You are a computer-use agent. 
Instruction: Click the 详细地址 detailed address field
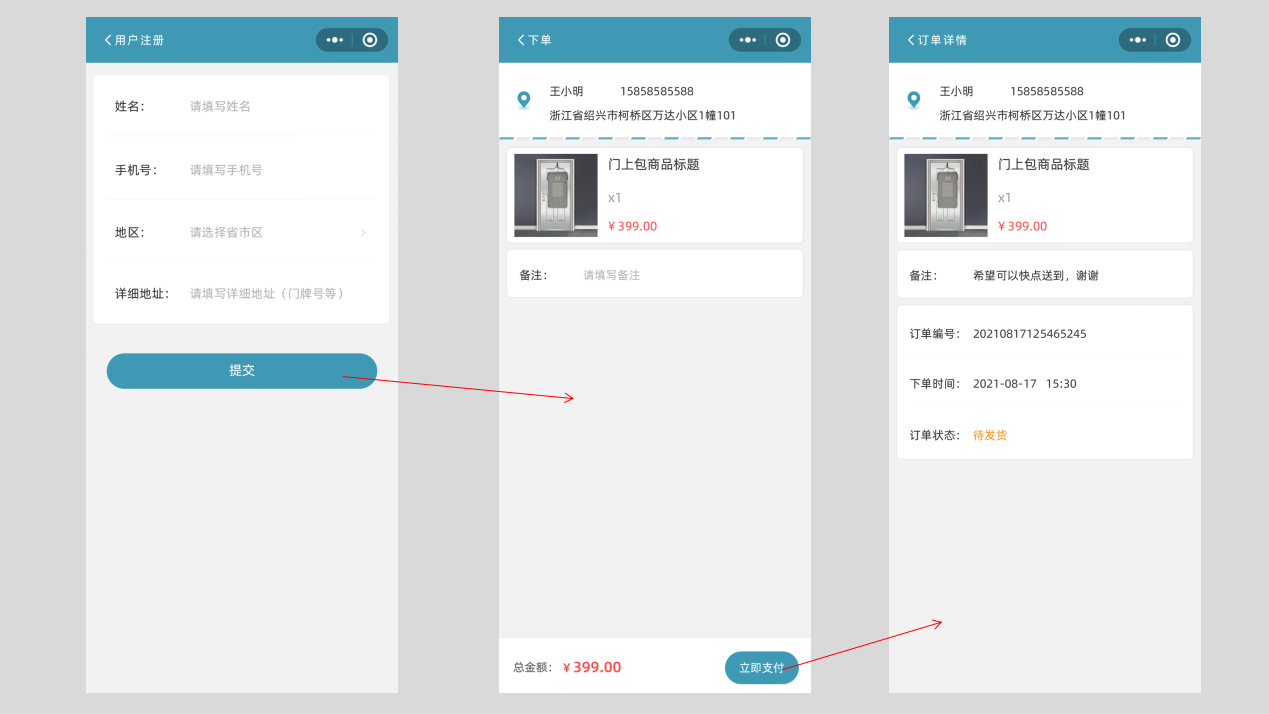point(268,294)
